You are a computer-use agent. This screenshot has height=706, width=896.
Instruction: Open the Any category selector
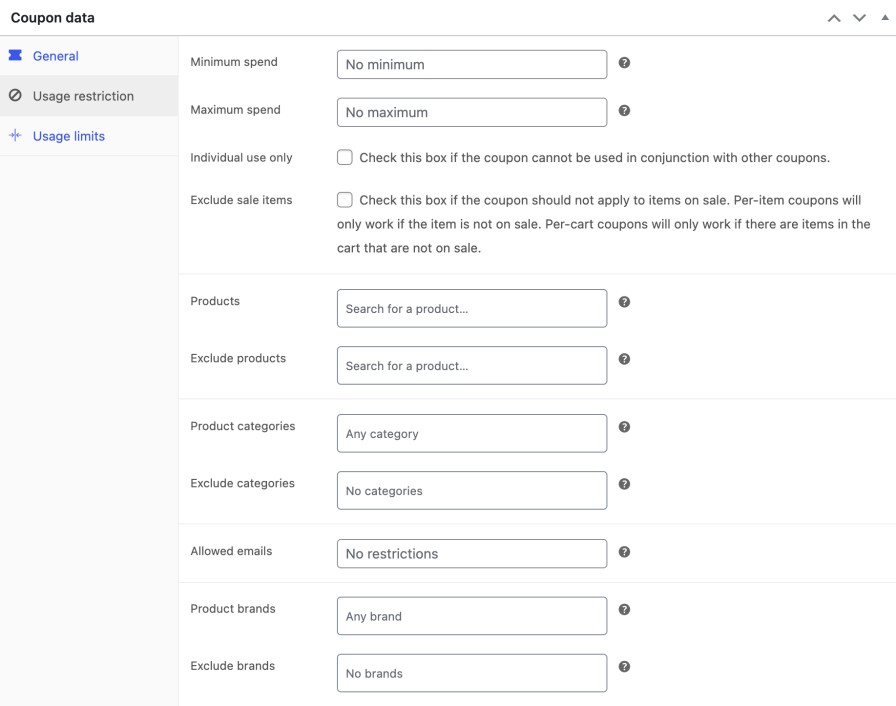point(470,433)
